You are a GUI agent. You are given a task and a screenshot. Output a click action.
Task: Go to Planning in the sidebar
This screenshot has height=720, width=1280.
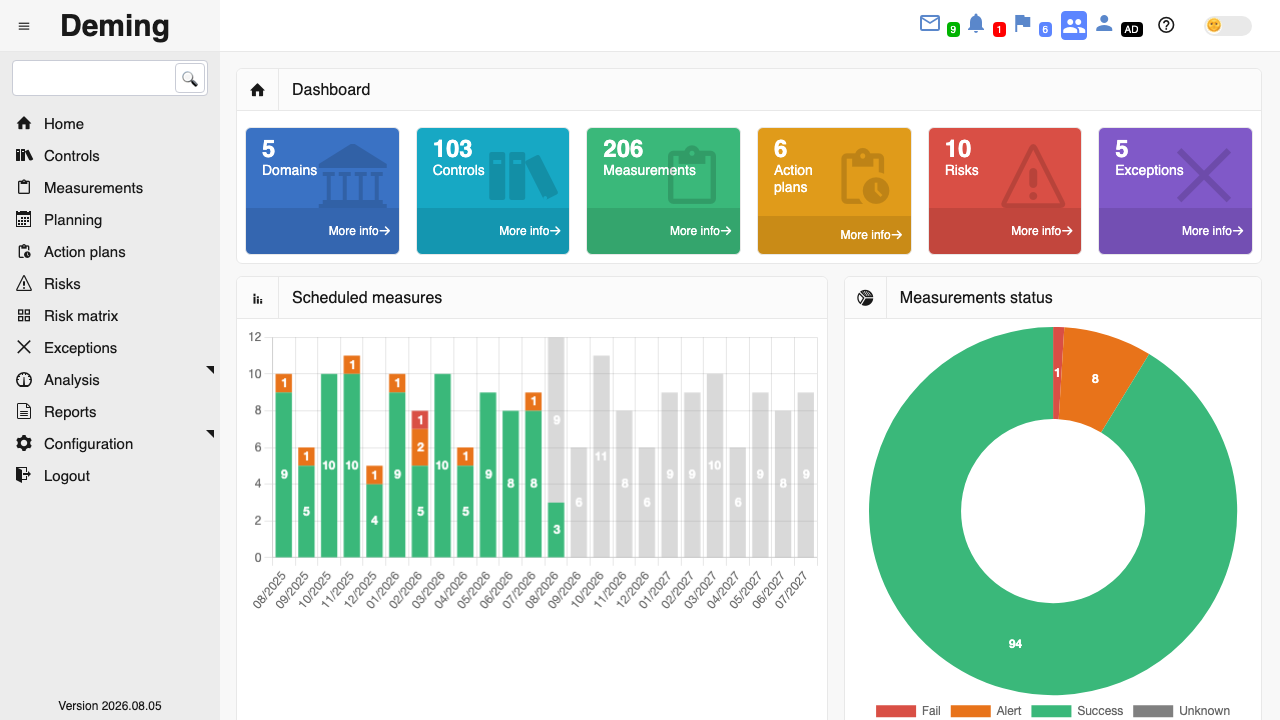(73, 220)
